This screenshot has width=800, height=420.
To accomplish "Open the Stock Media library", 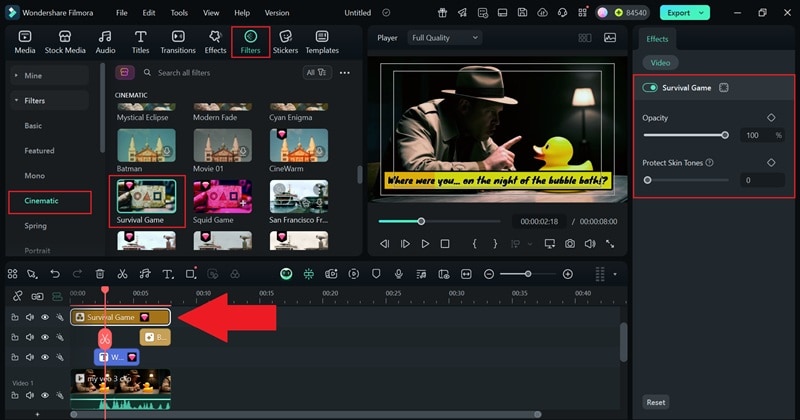I will 65,42.
